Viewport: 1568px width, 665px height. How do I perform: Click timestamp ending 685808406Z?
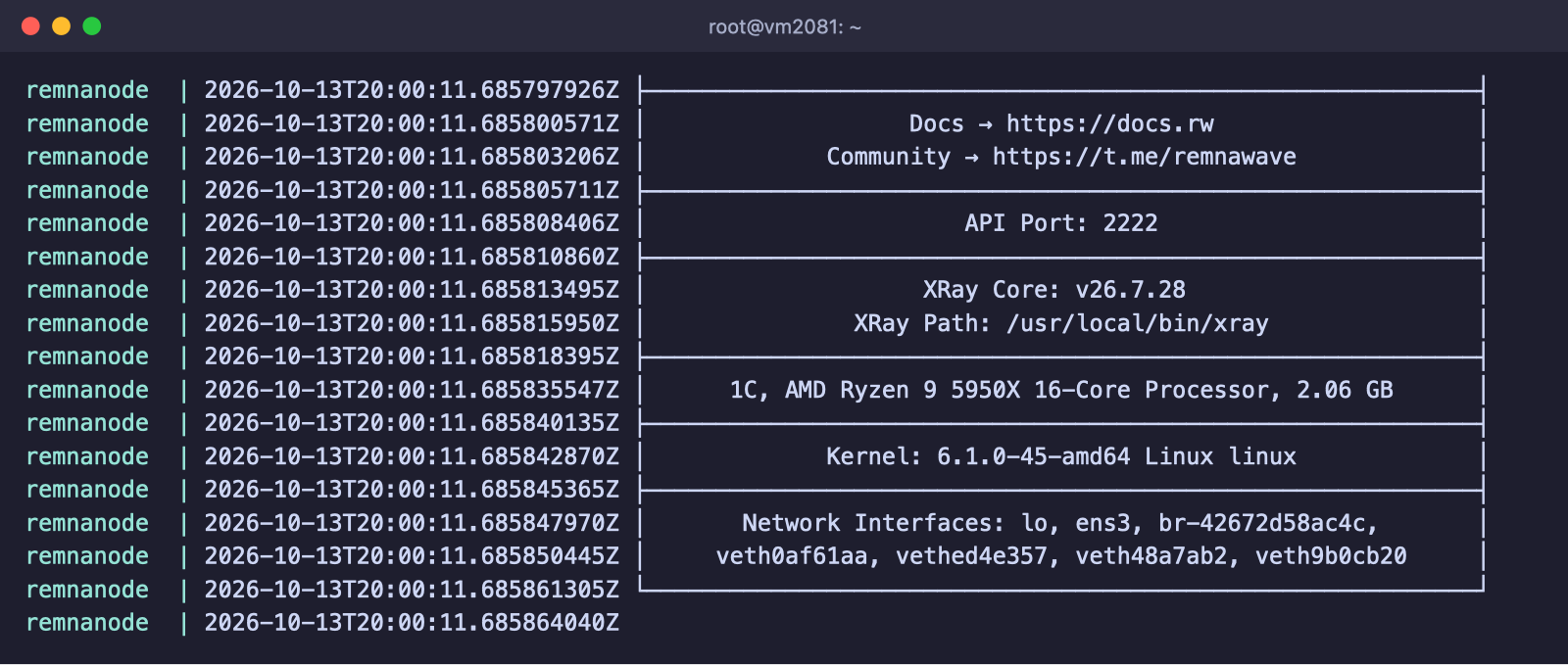click(x=412, y=223)
